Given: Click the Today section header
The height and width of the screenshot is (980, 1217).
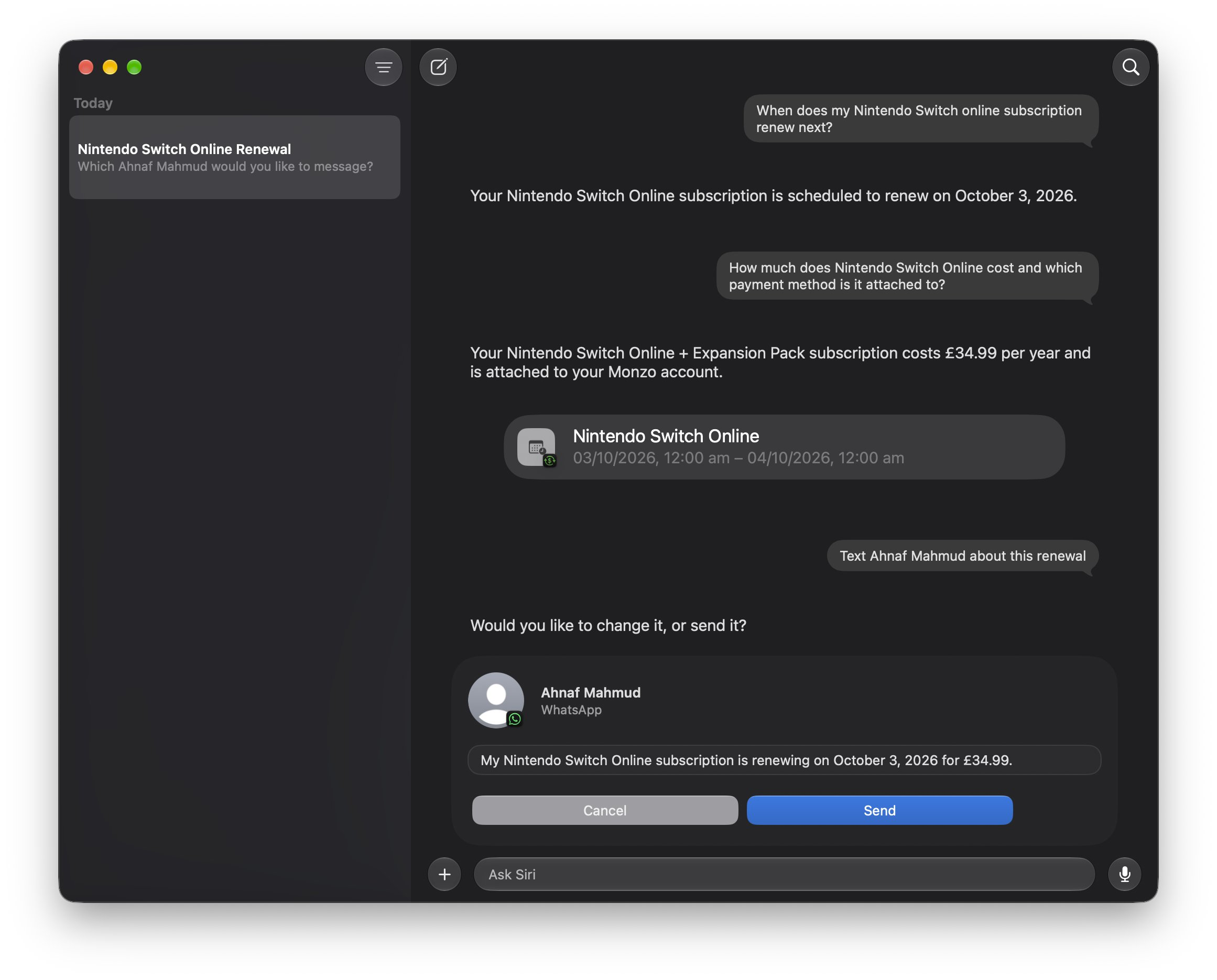Looking at the screenshot, I should point(93,103).
